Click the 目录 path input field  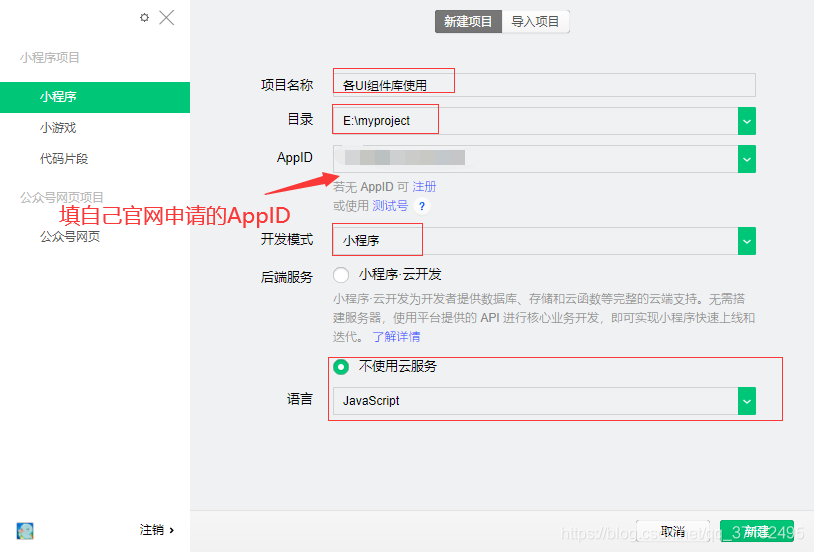535,121
